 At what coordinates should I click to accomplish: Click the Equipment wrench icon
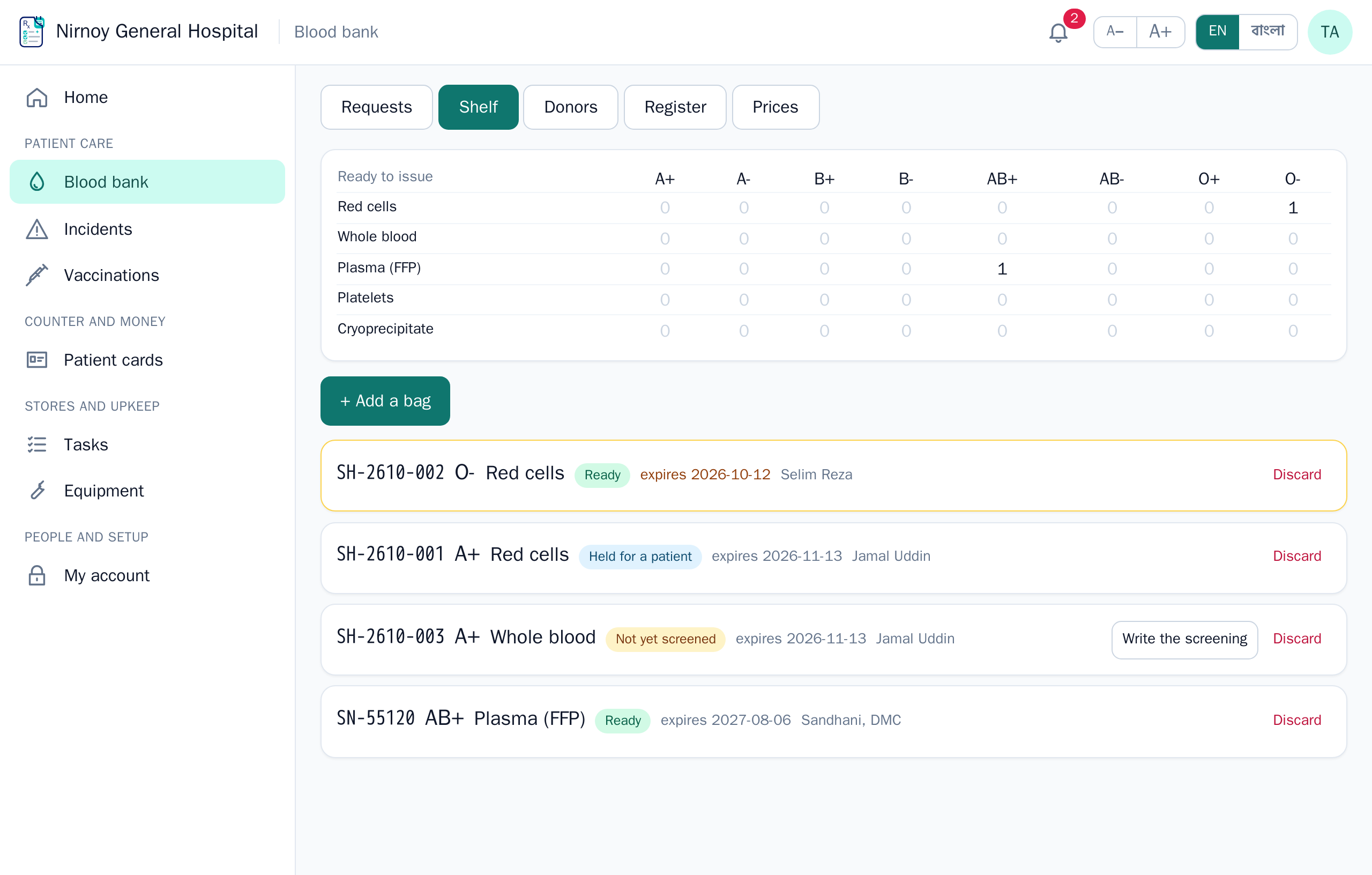[37, 491]
